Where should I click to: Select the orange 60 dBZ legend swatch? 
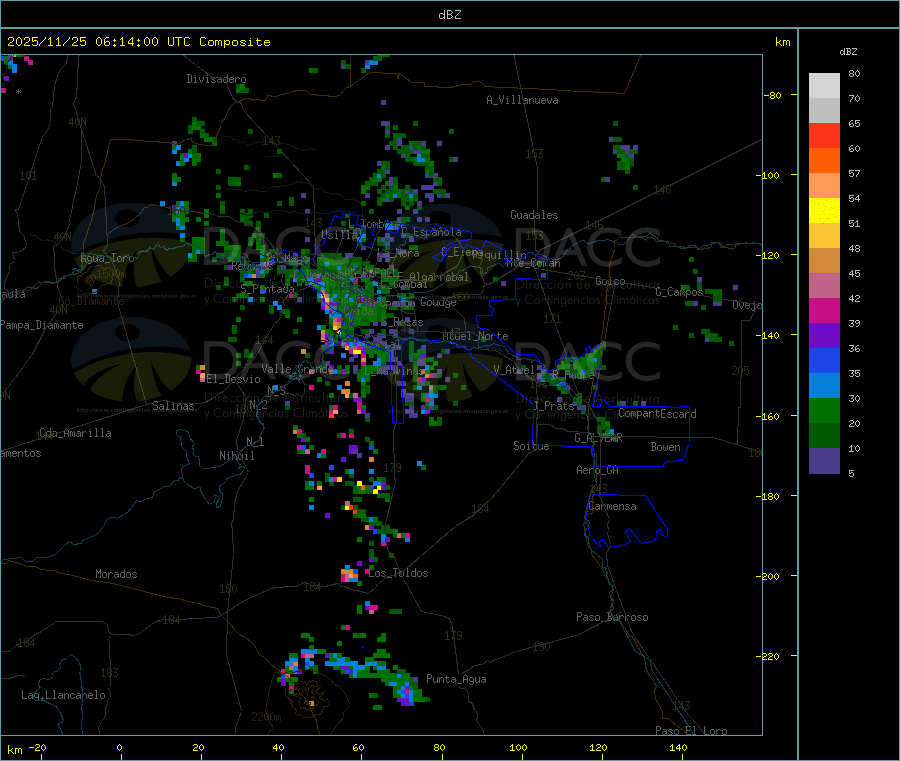click(824, 161)
